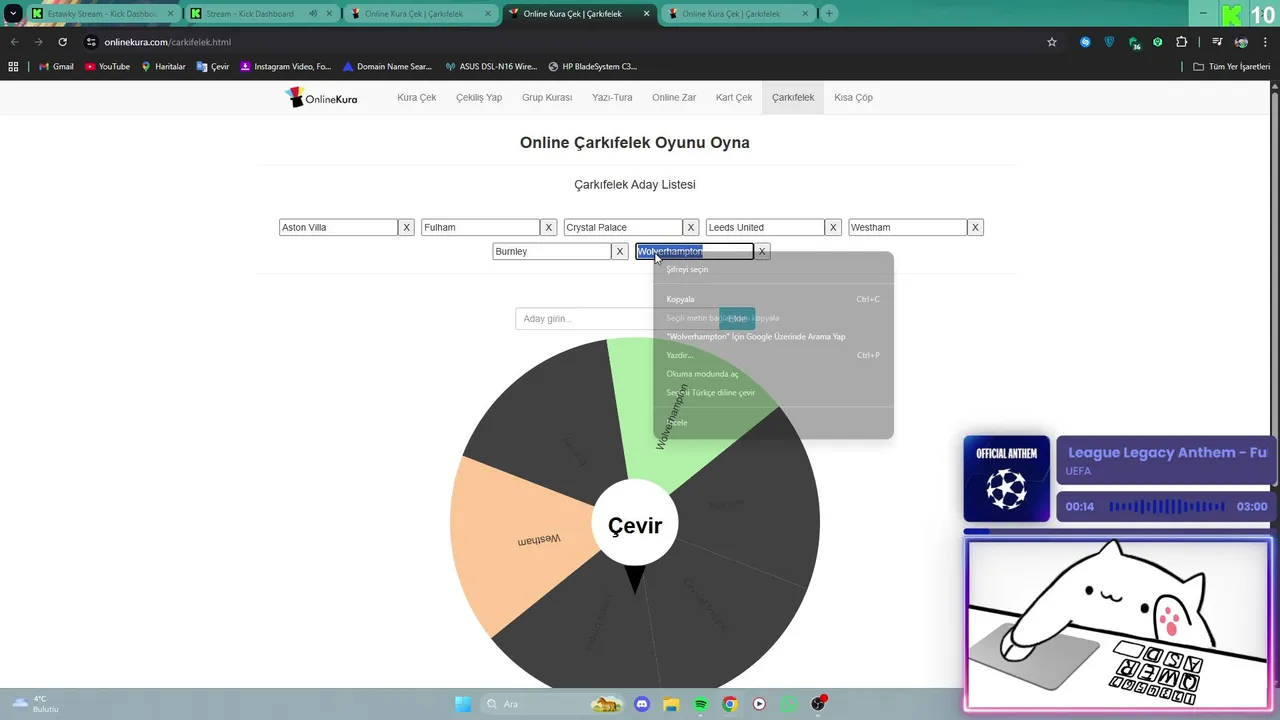Choose Google Üzerinde Arama Yap entry
The image size is (1280, 720).
[x=773, y=336]
